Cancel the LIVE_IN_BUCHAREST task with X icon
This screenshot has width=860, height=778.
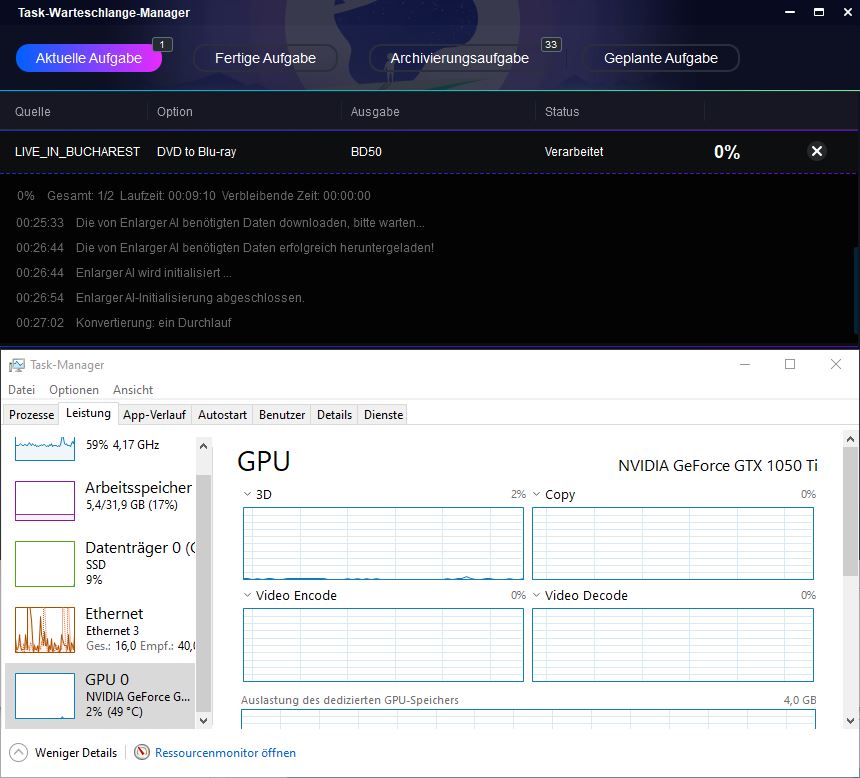coord(816,152)
